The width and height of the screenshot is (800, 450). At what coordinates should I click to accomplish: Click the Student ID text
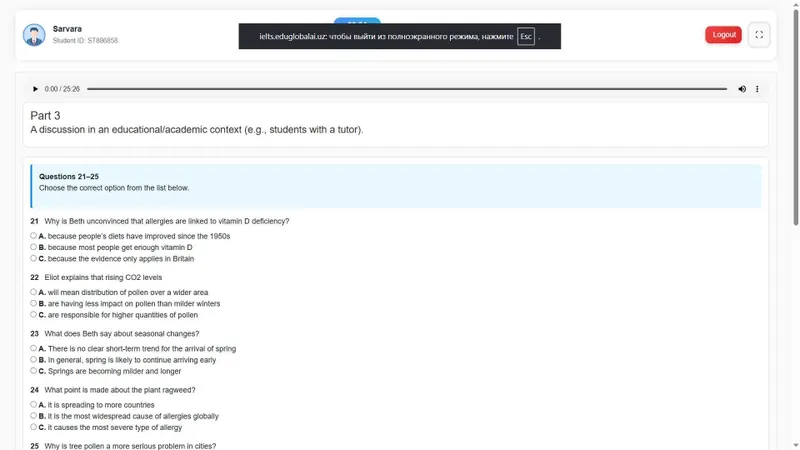(85, 40)
